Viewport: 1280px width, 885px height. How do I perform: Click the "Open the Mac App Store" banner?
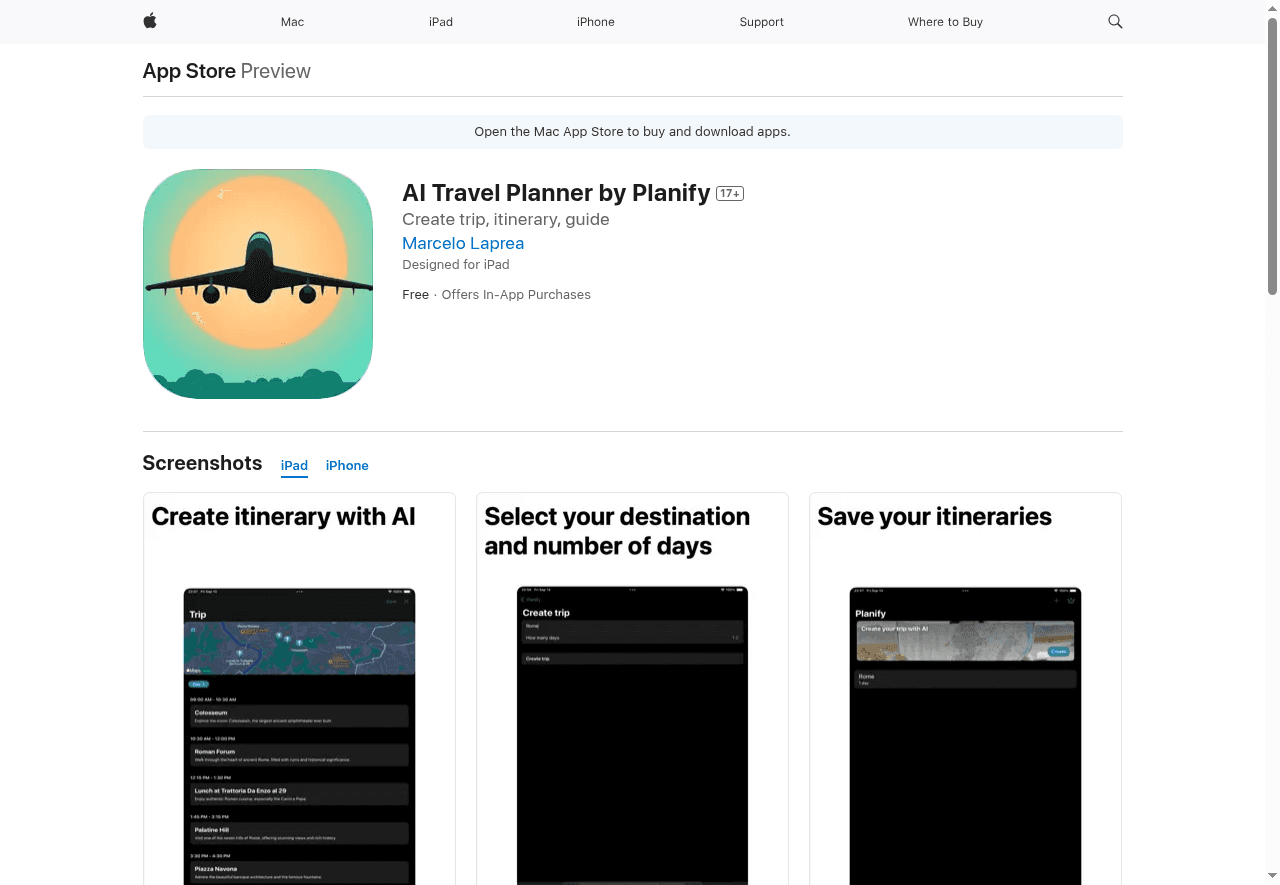[632, 131]
